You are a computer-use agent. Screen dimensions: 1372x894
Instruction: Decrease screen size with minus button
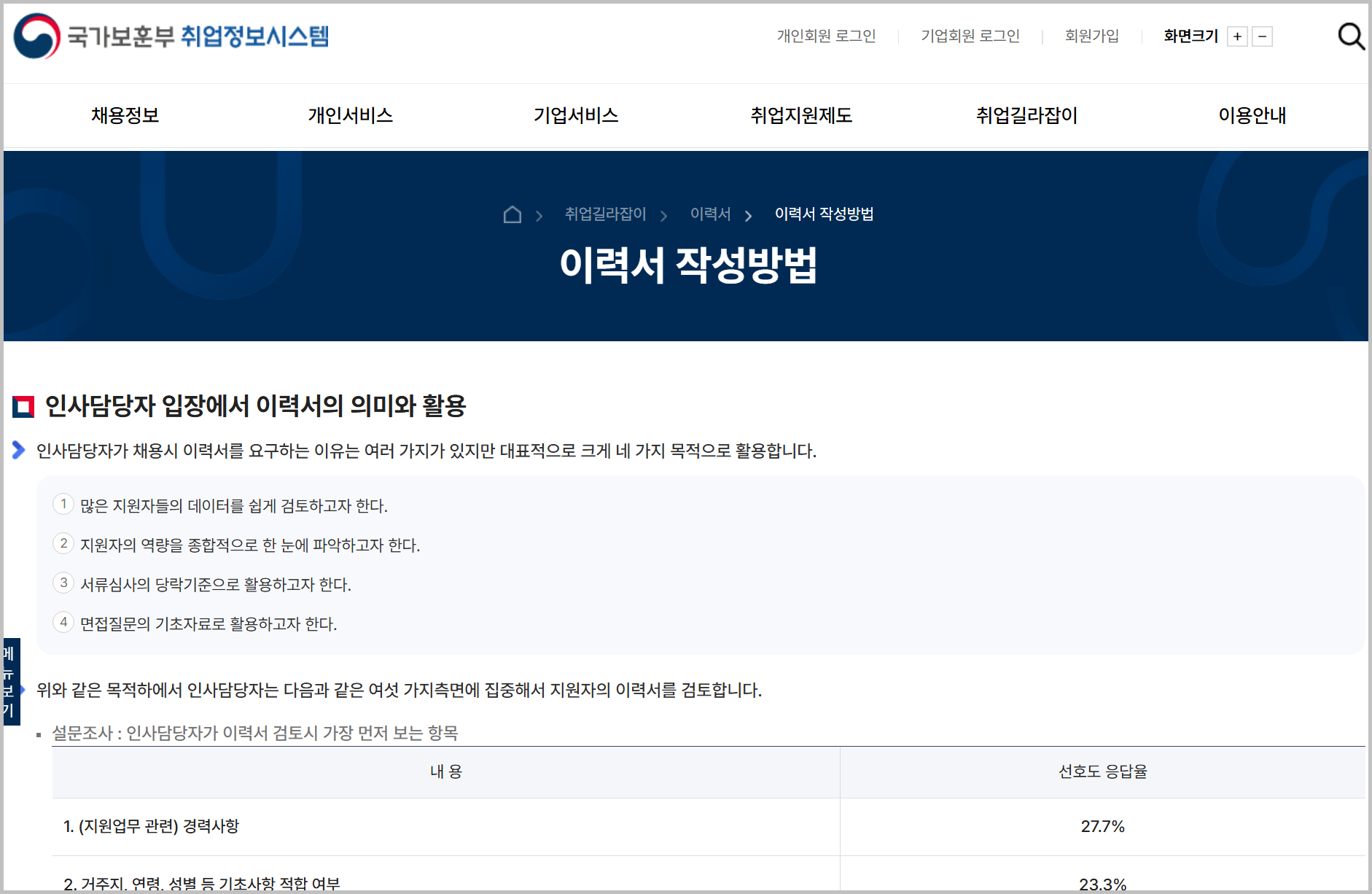pos(1263,36)
